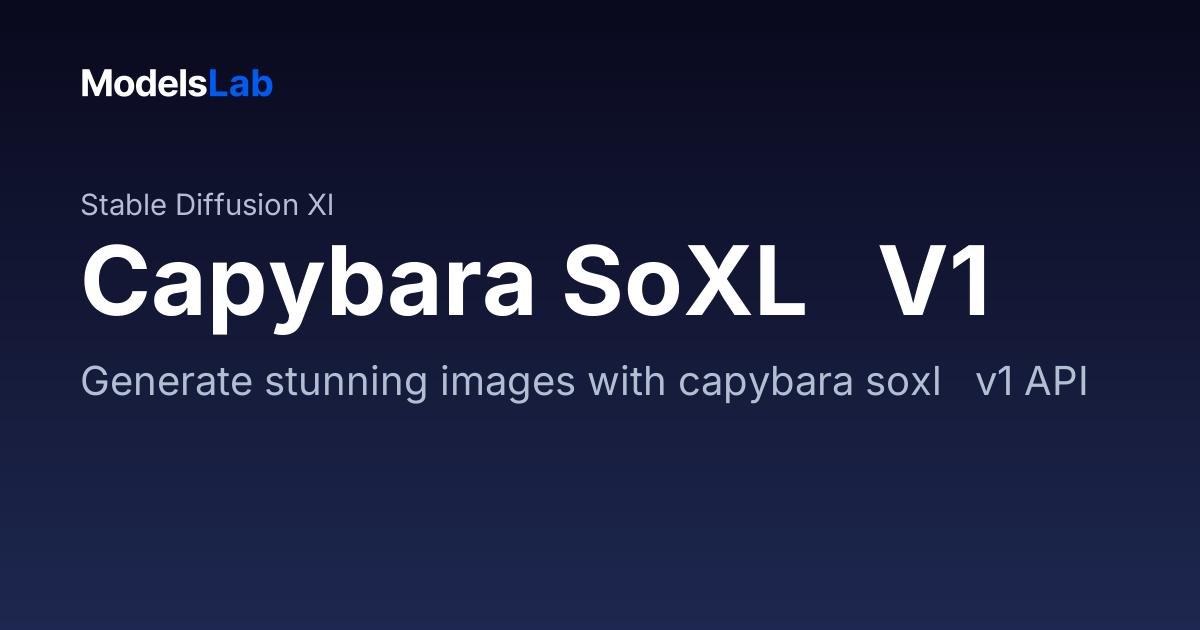
Task: Select the Stable Diffusion Xl category label
Action: 207,205
